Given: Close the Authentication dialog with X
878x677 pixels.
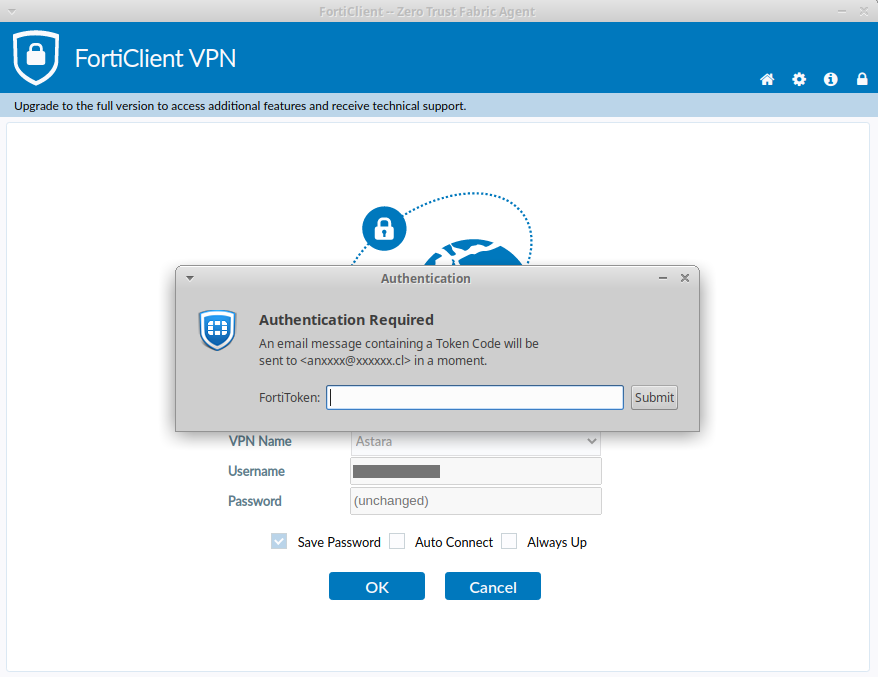Looking at the screenshot, I should [x=685, y=278].
